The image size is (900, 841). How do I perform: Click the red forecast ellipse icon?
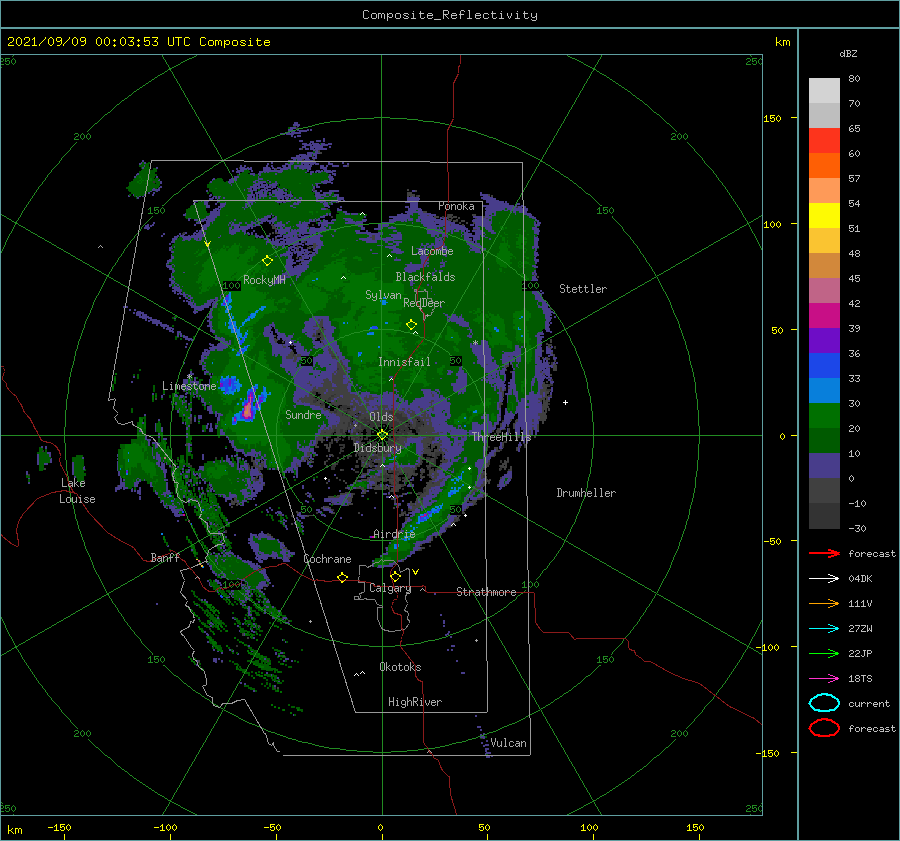tap(824, 728)
